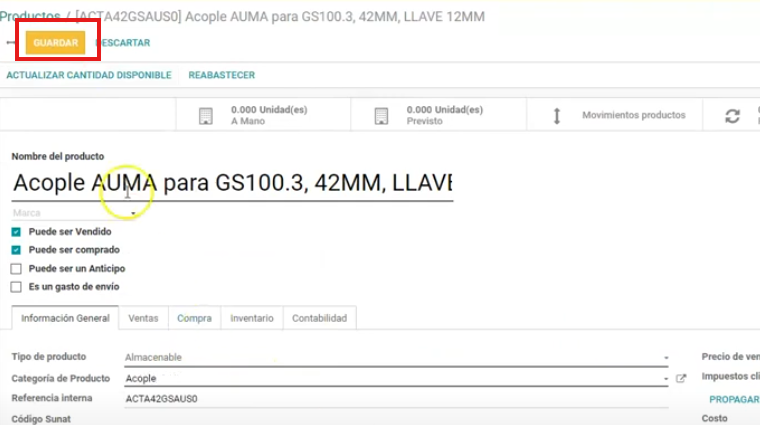The image size is (760, 425).
Task: Click the refresh arrows icon
Action: pos(732,116)
